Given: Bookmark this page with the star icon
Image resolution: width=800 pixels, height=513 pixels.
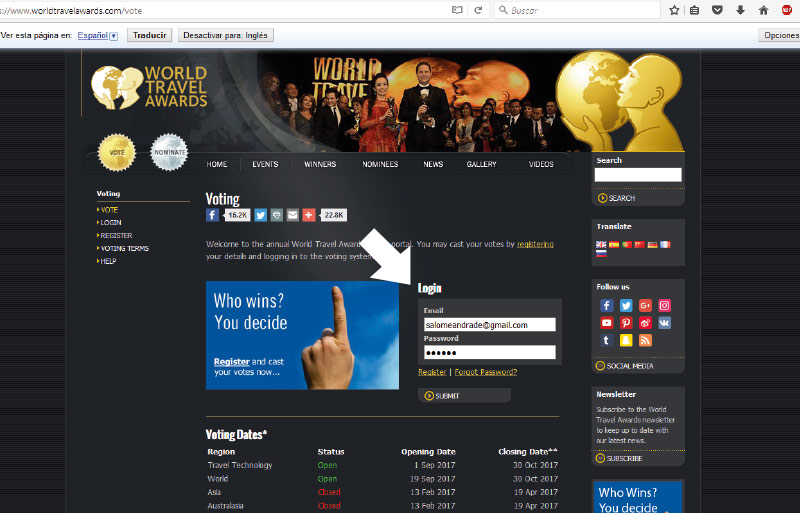Looking at the screenshot, I should 674,10.
